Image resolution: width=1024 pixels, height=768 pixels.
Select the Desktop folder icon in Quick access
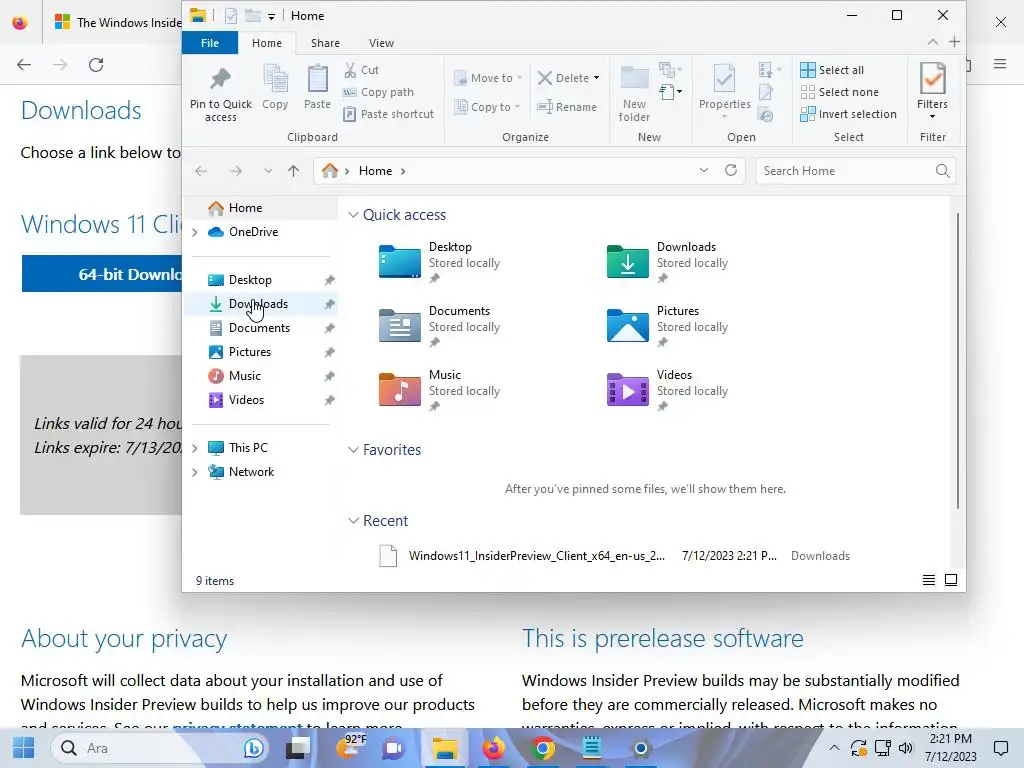pos(400,262)
